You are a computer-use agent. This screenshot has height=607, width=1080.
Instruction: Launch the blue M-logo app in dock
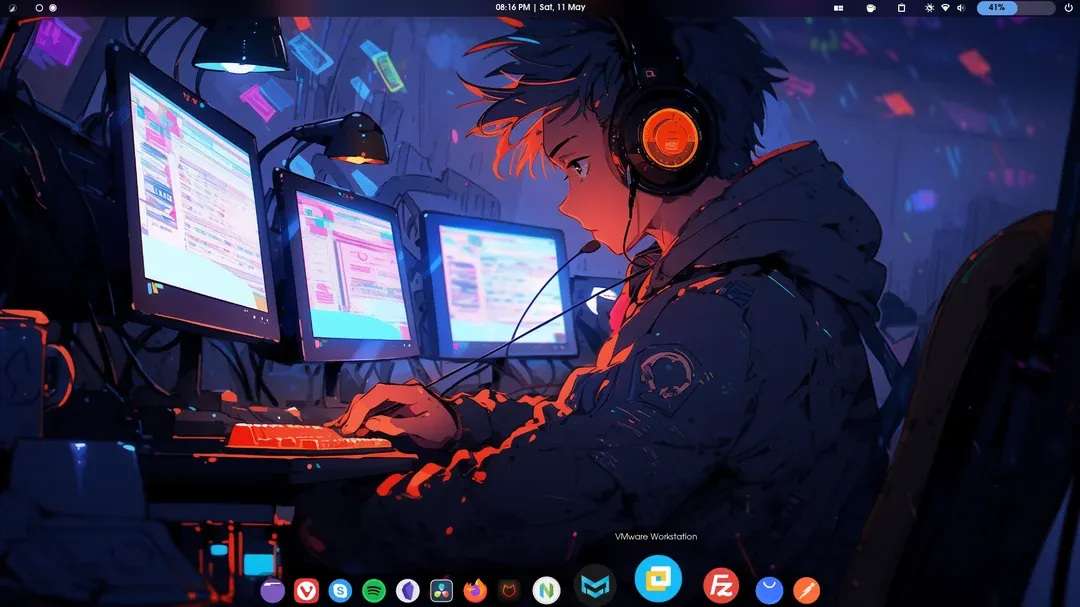pos(595,586)
